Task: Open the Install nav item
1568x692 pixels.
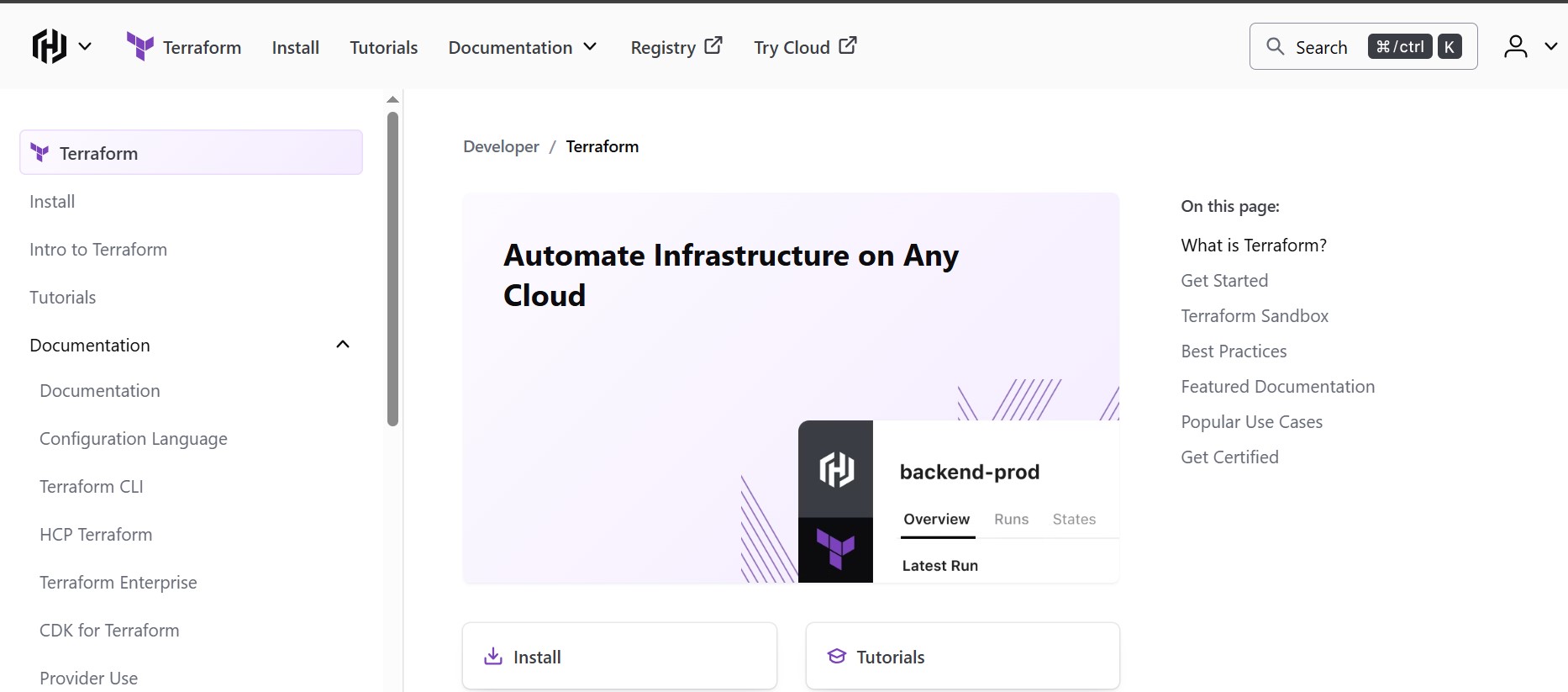Action: (296, 47)
